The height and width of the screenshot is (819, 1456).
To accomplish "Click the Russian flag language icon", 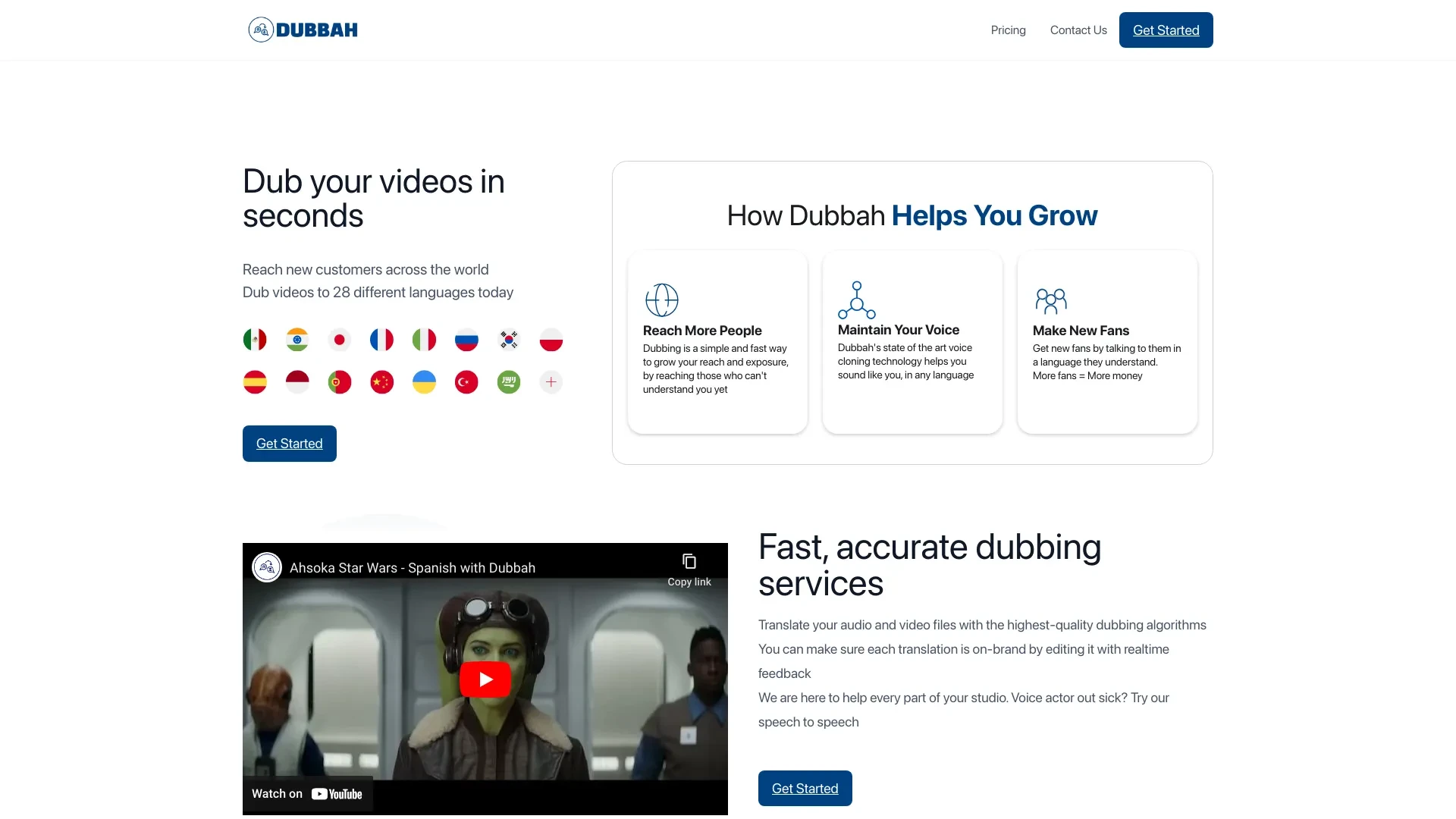I will point(466,339).
